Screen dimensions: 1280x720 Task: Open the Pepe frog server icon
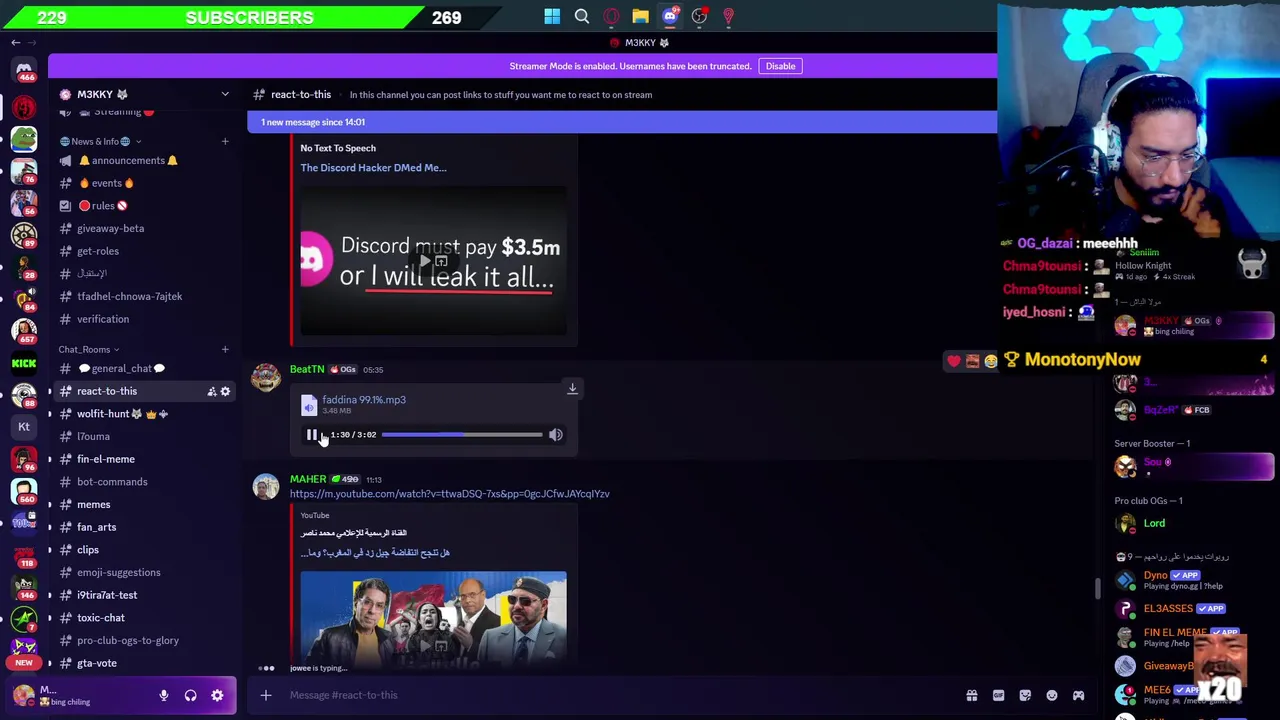(x=24, y=139)
